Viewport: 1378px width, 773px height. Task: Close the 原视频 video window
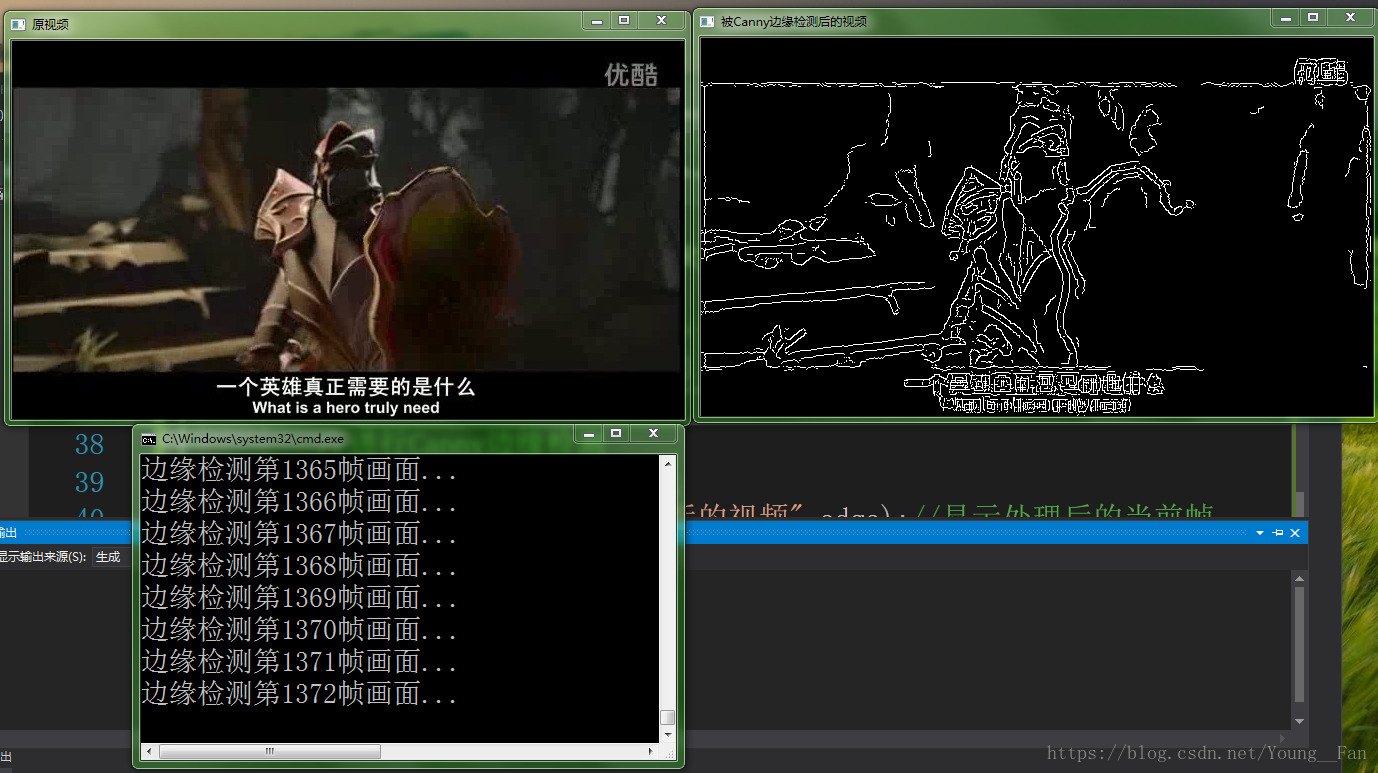[x=661, y=20]
